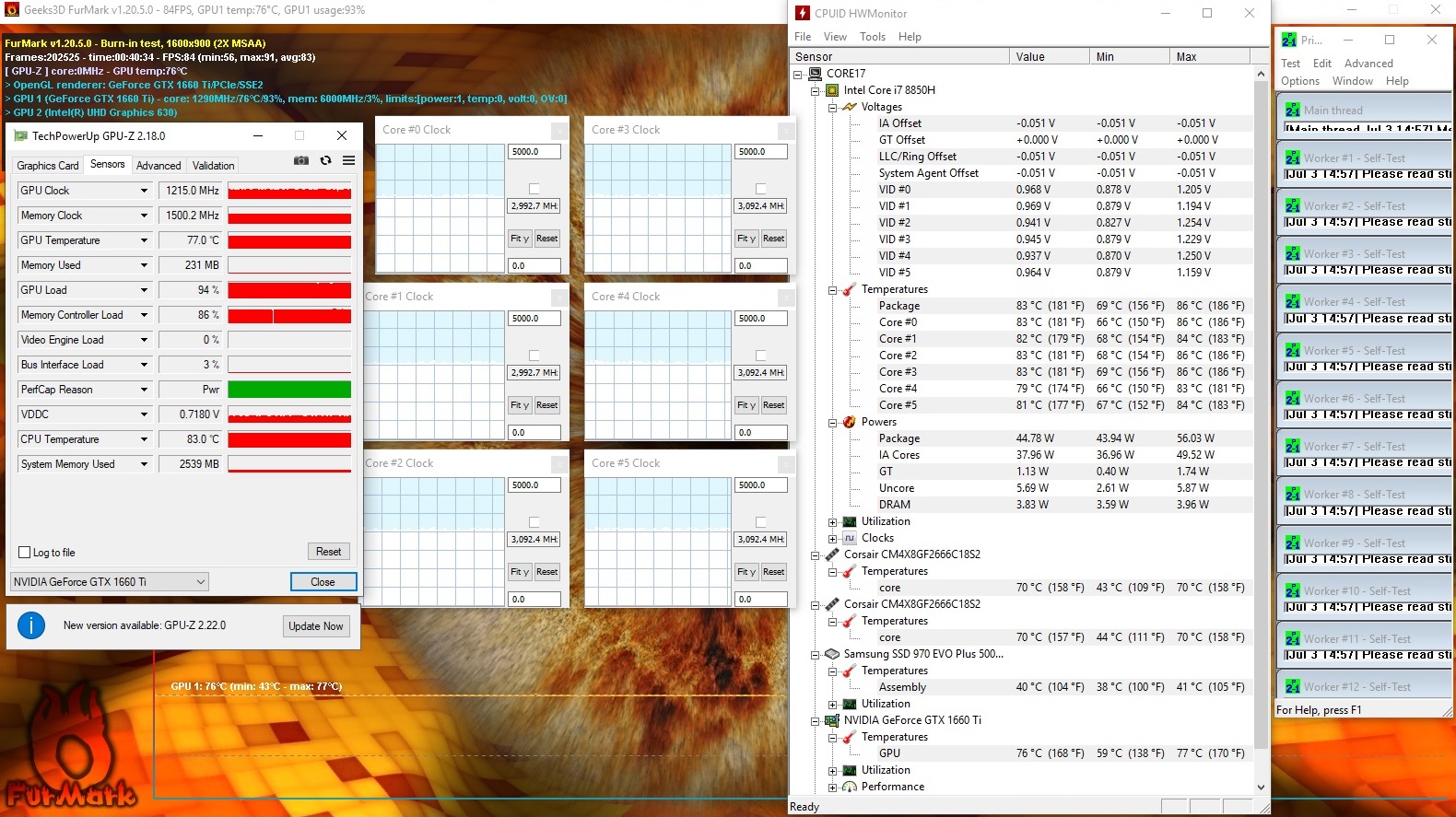Tick the checkbox in Core #5 Clock window
The width and height of the screenshot is (1456, 817).
[760, 522]
